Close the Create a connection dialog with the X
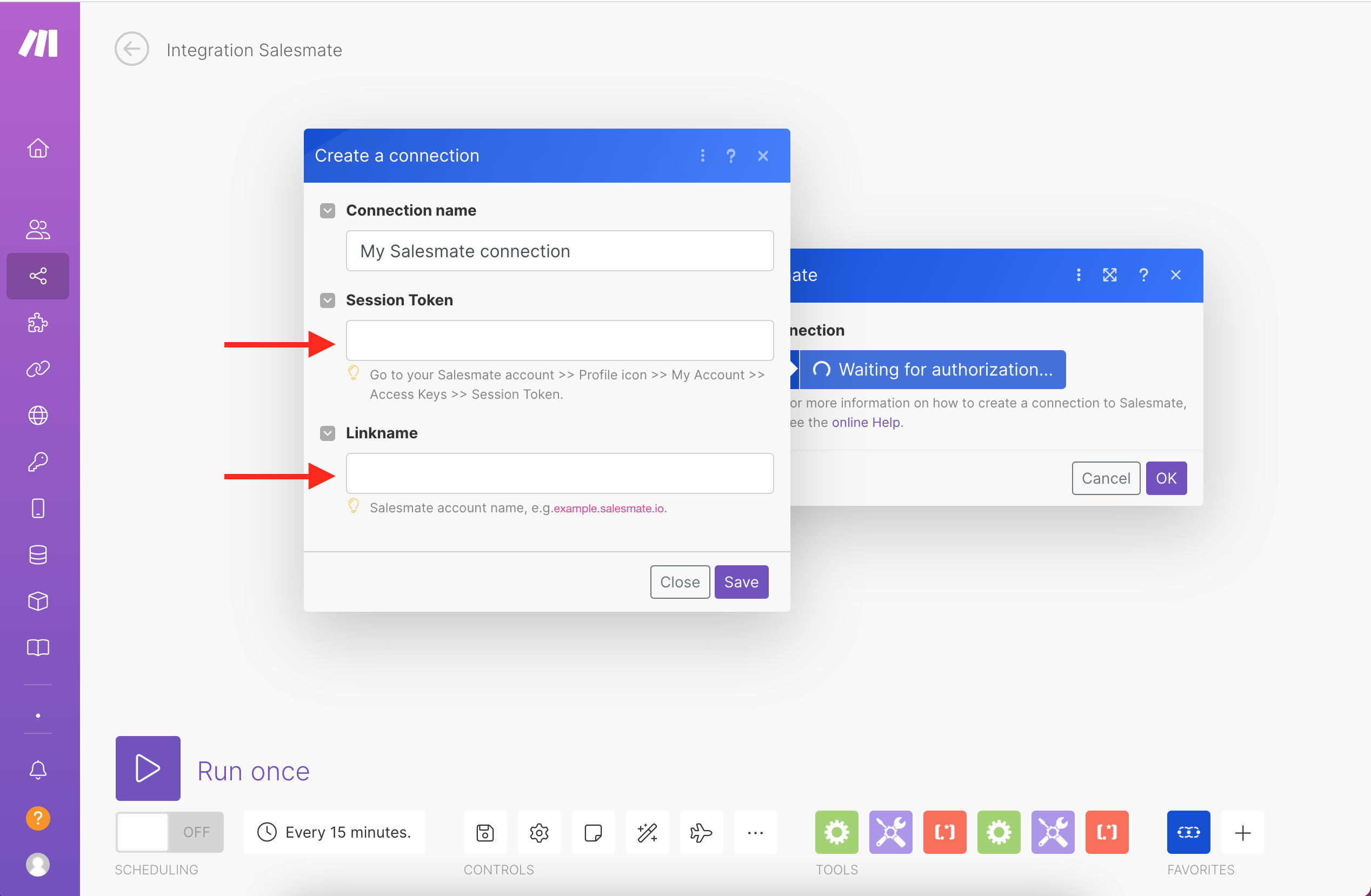Screen dimensions: 1371x896 (763, 156)
